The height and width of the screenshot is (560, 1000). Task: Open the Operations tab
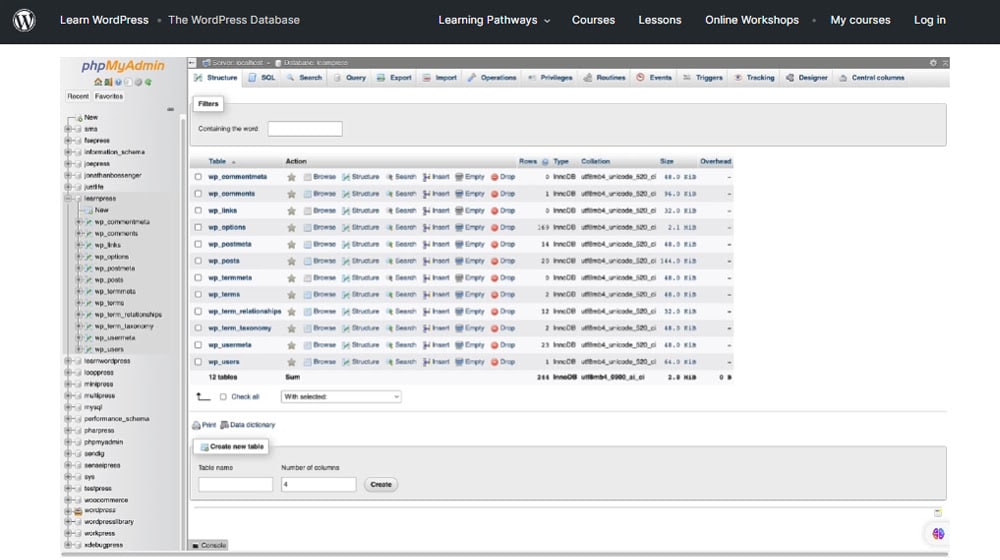pos(492,78)
